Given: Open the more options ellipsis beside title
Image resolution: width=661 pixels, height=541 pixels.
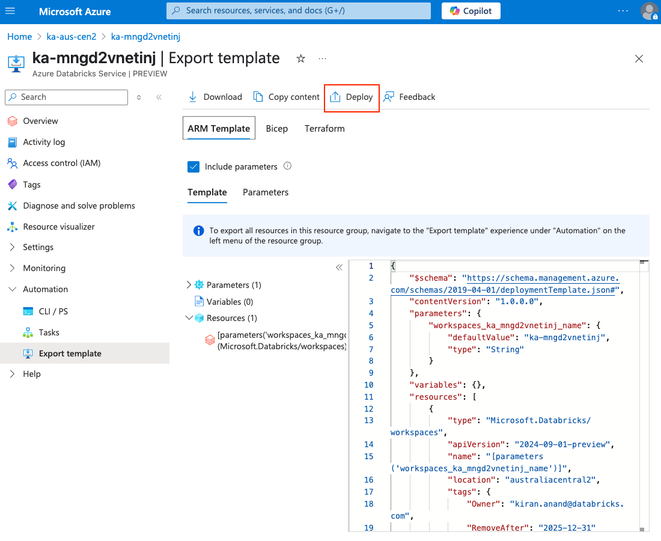Looking at the screenshot, I should (x=322, y=59).
